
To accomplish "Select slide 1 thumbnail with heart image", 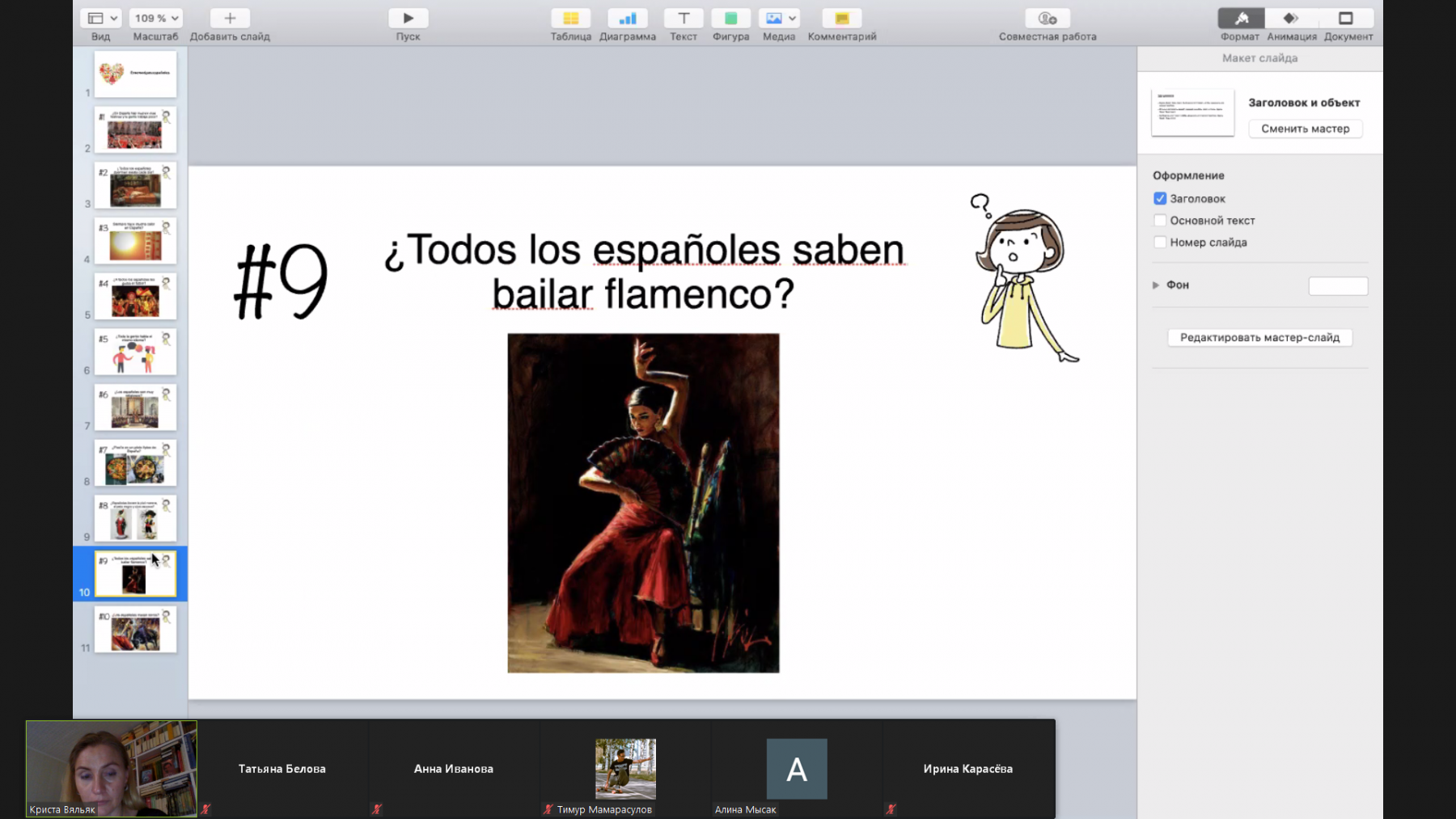I will pyautogui.click(x=135, y=74).
